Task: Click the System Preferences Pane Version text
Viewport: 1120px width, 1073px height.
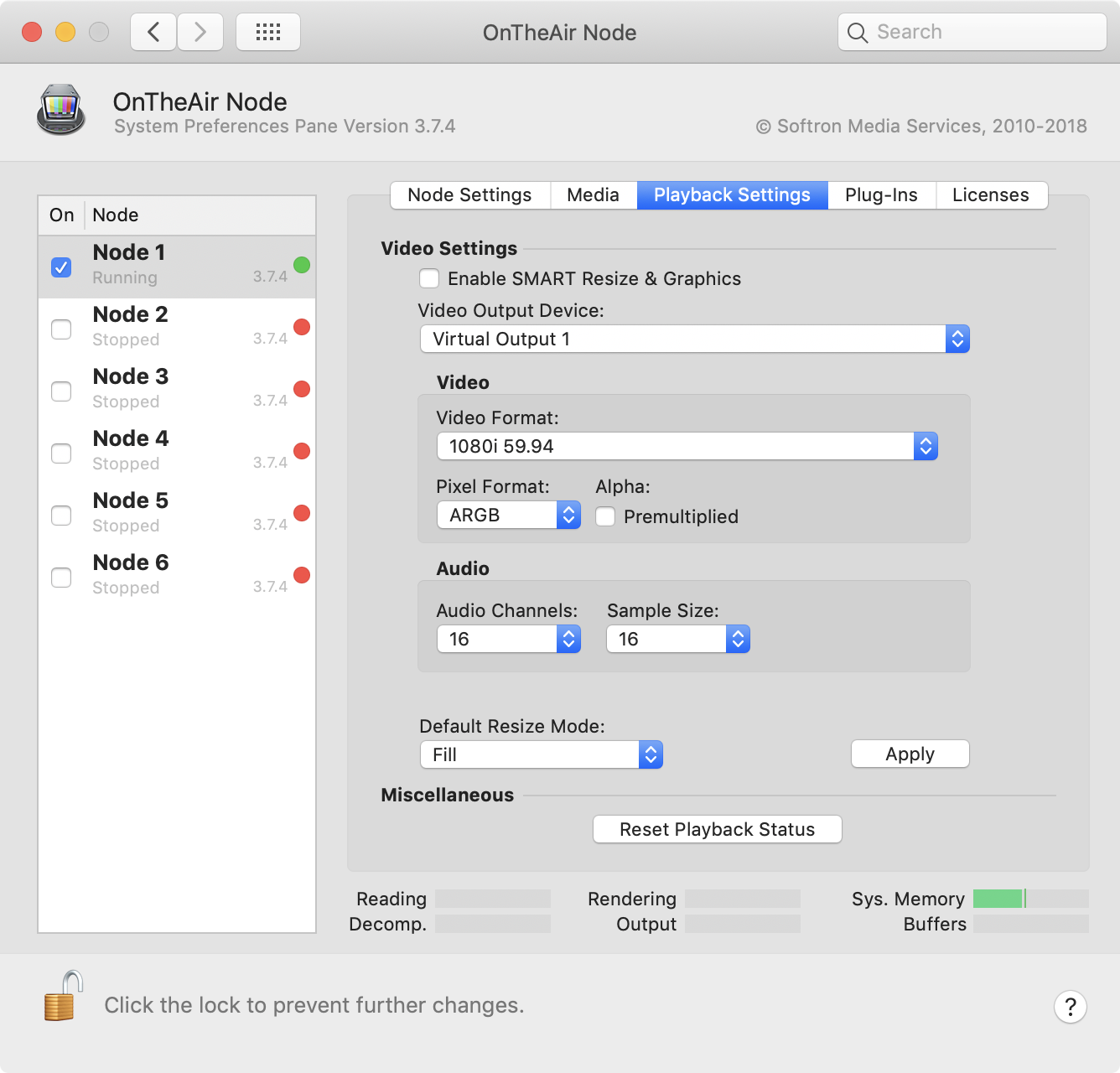Action: [x=285, y=127]
